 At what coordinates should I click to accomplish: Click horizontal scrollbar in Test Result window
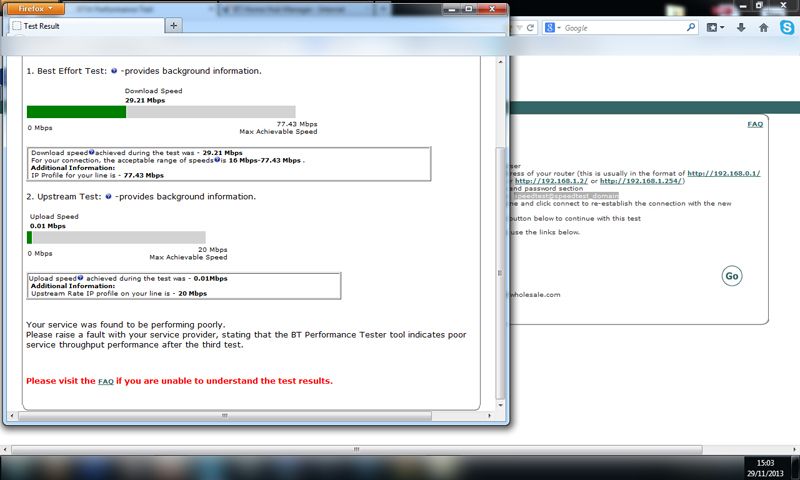coord(224,416)
